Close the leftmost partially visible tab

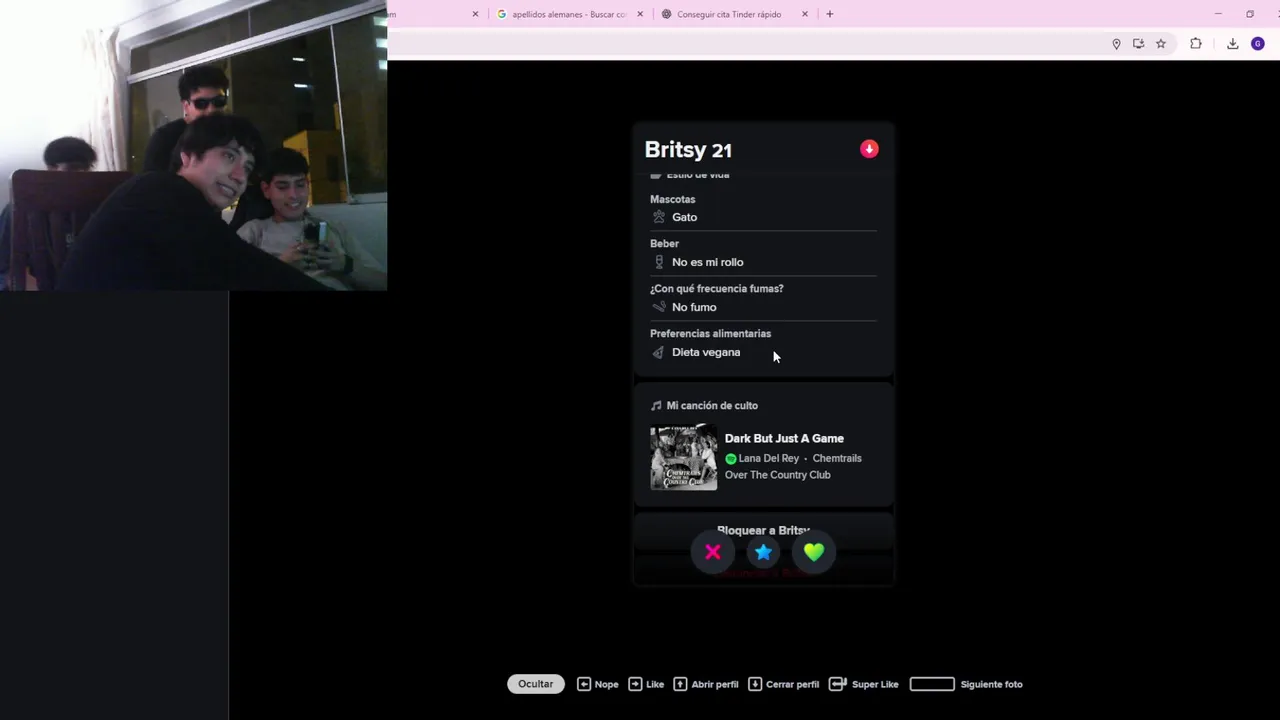click(x=475, y=14)
